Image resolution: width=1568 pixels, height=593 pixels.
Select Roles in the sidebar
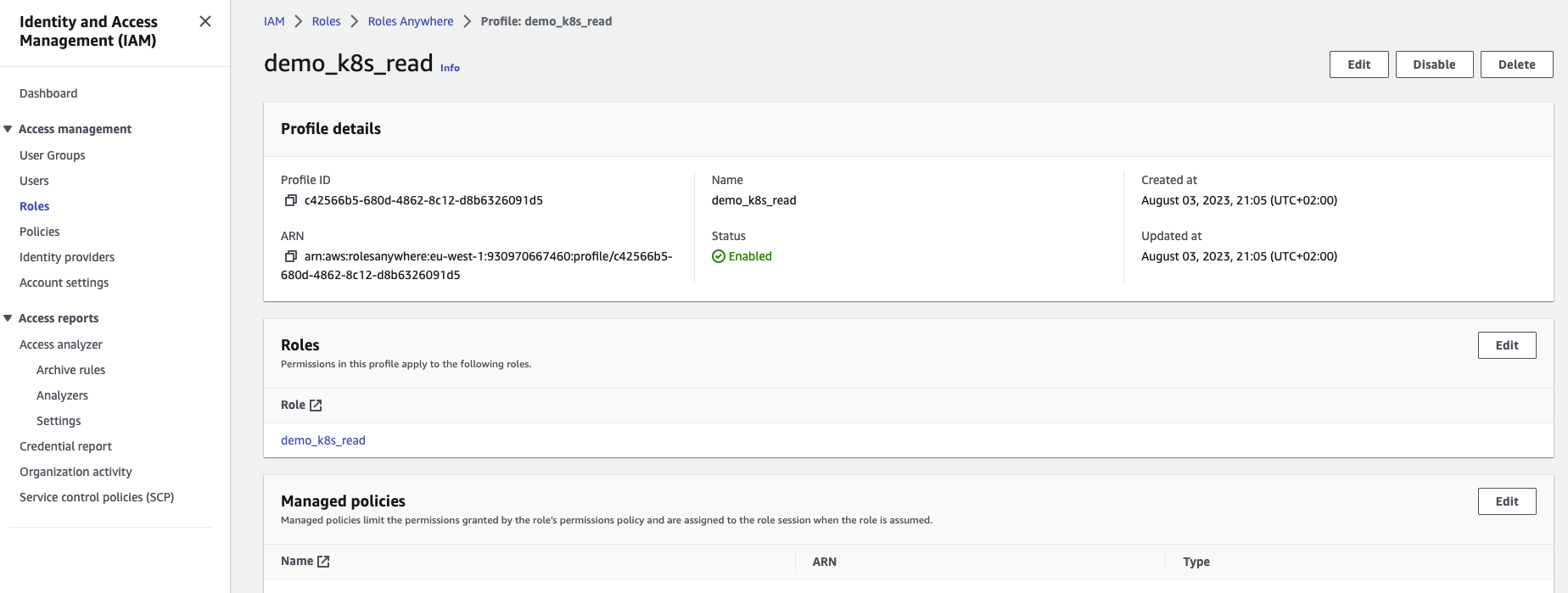click(x=35, y=206)
